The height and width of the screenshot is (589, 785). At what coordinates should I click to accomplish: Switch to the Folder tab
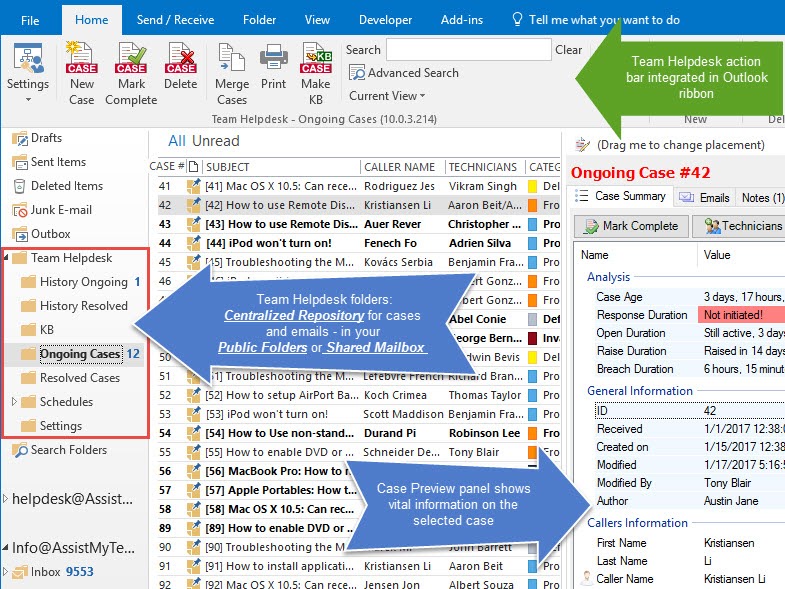point(259,20)
